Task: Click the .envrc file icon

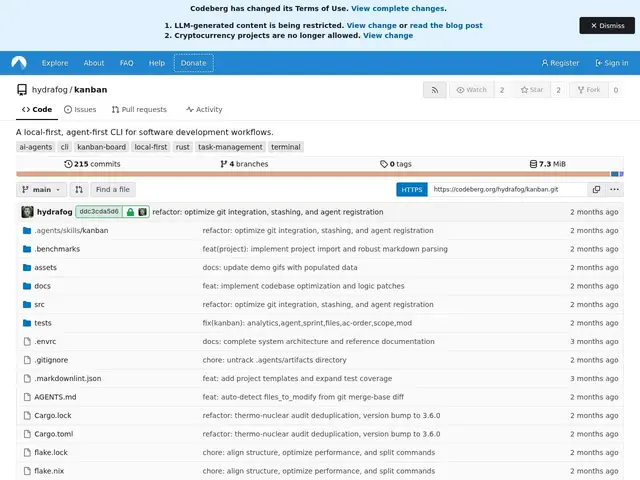Action: point(27,341)
